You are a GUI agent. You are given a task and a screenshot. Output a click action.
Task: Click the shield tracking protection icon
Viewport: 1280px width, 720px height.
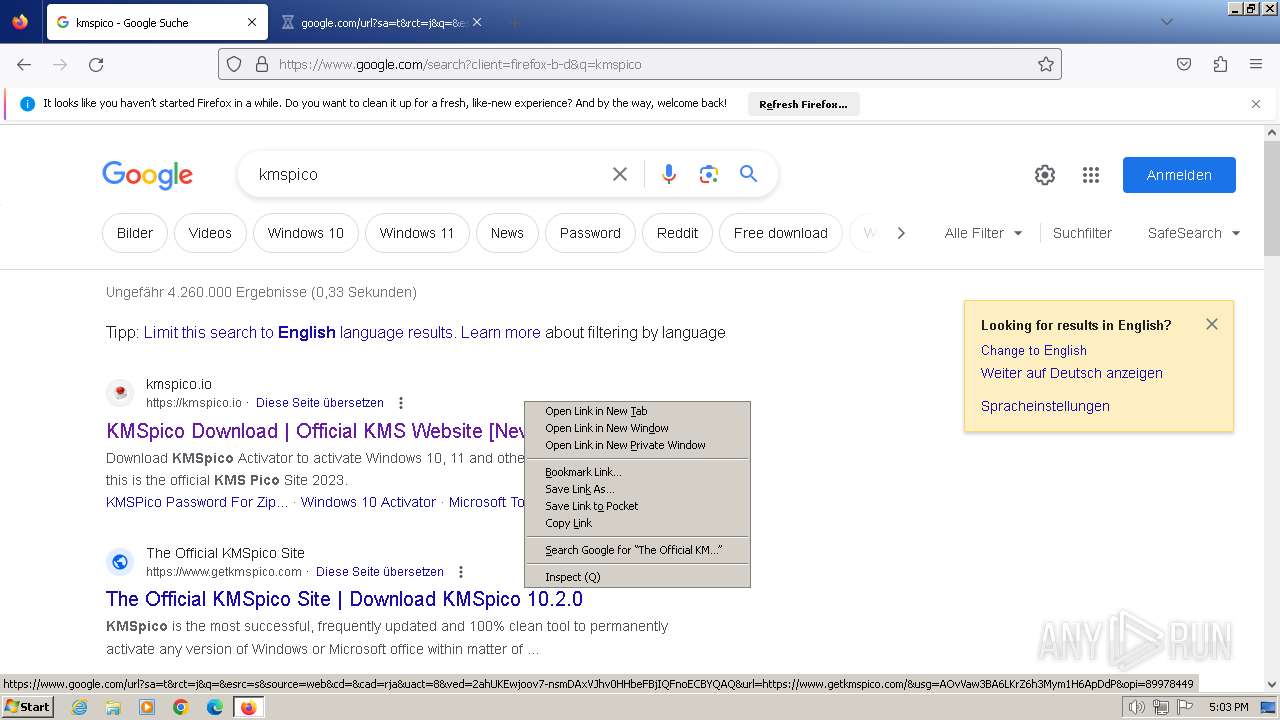[234, 64]
